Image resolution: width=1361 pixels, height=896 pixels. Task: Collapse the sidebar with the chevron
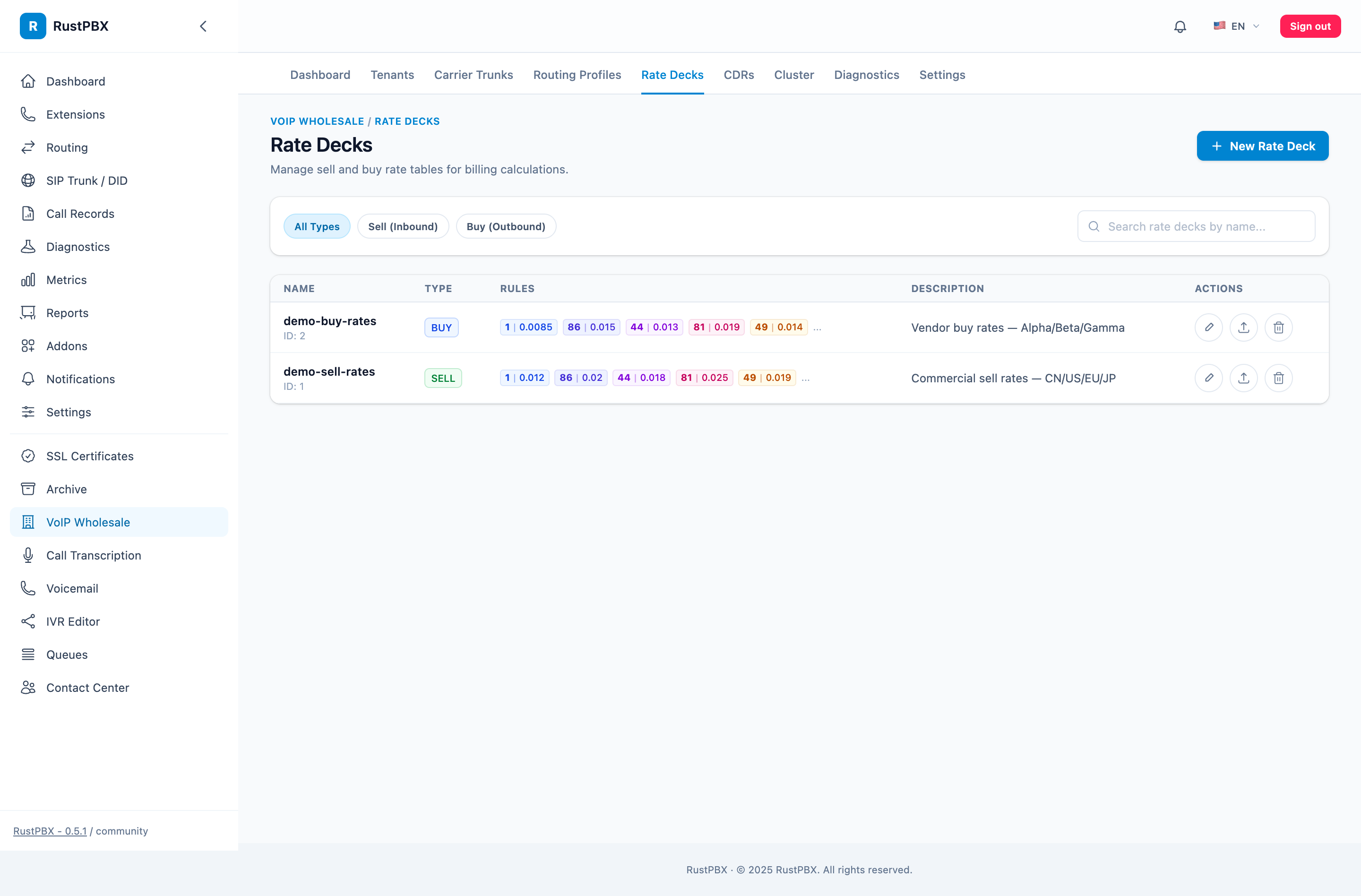[x=203, y=26]
